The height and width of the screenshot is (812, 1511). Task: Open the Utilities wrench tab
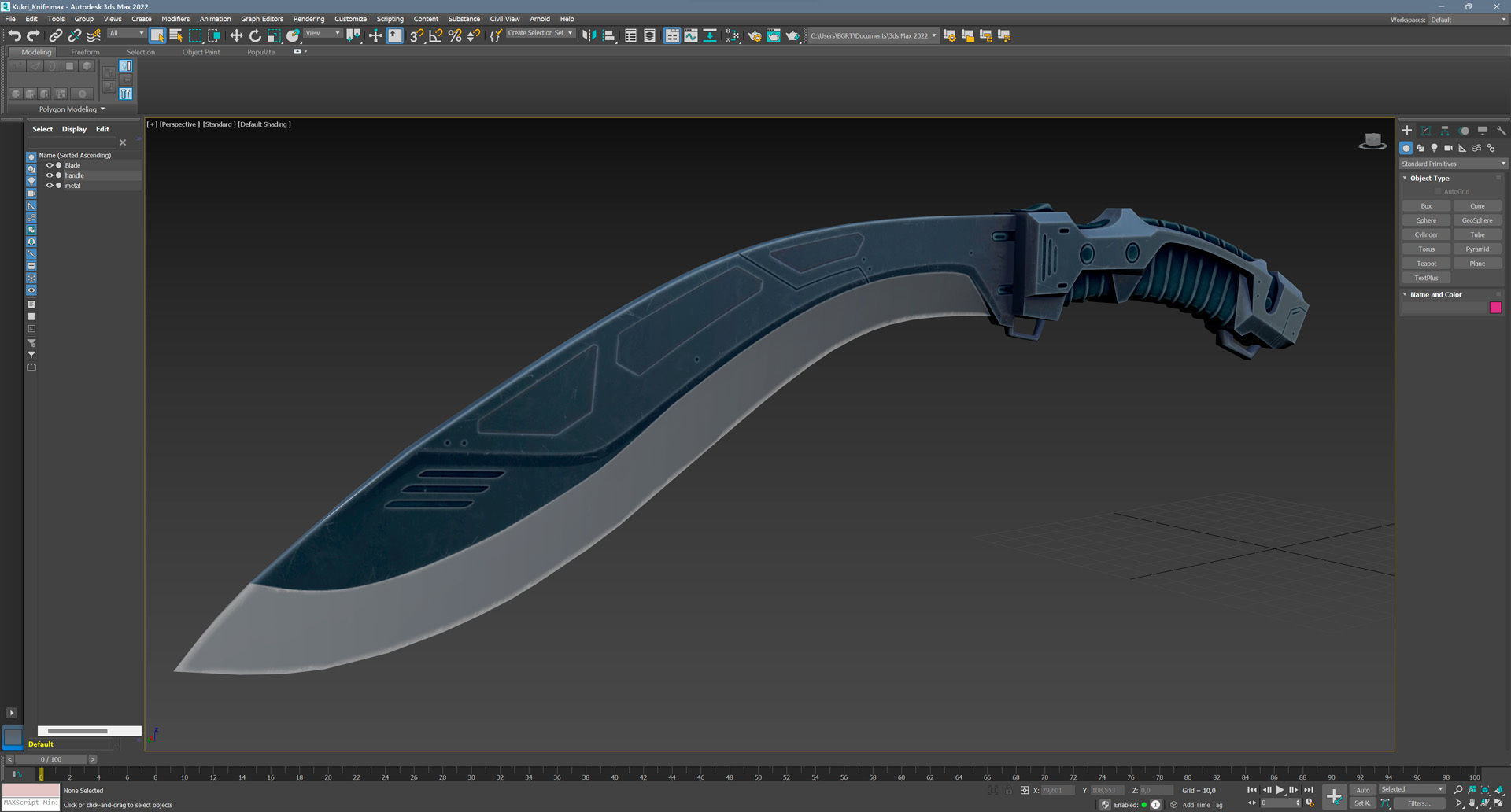pyautogui.click(x=1502, y=131)
